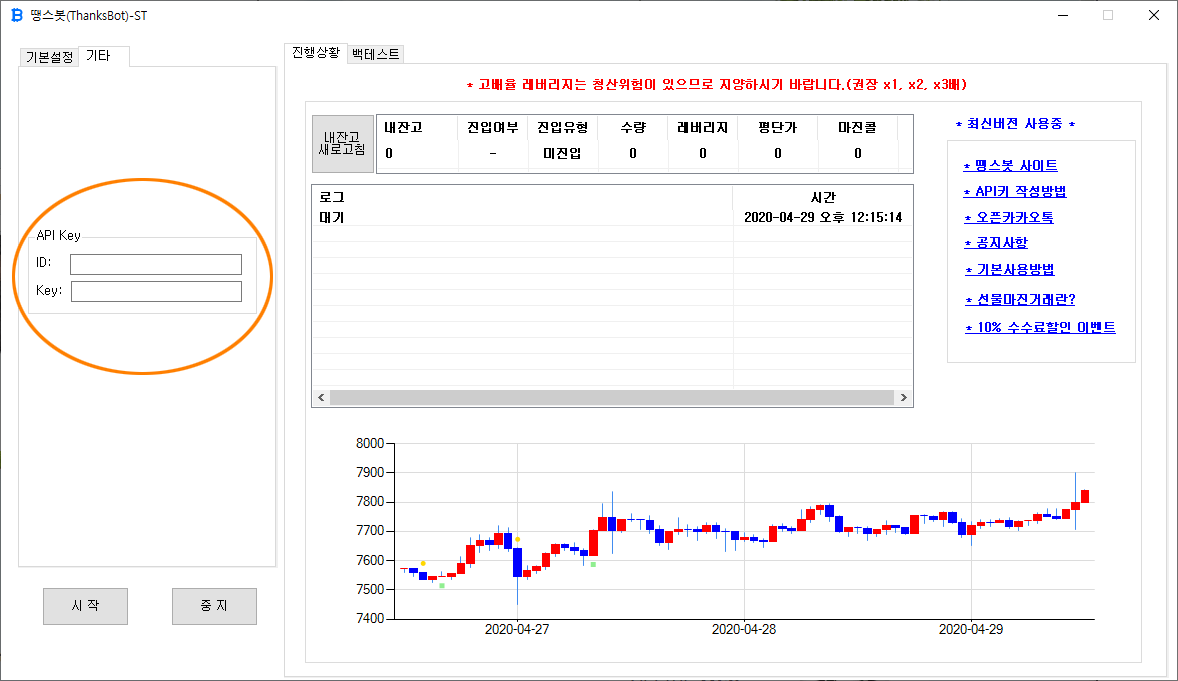
Task: Click the red leverage warning text
Action: click(717, 85)
